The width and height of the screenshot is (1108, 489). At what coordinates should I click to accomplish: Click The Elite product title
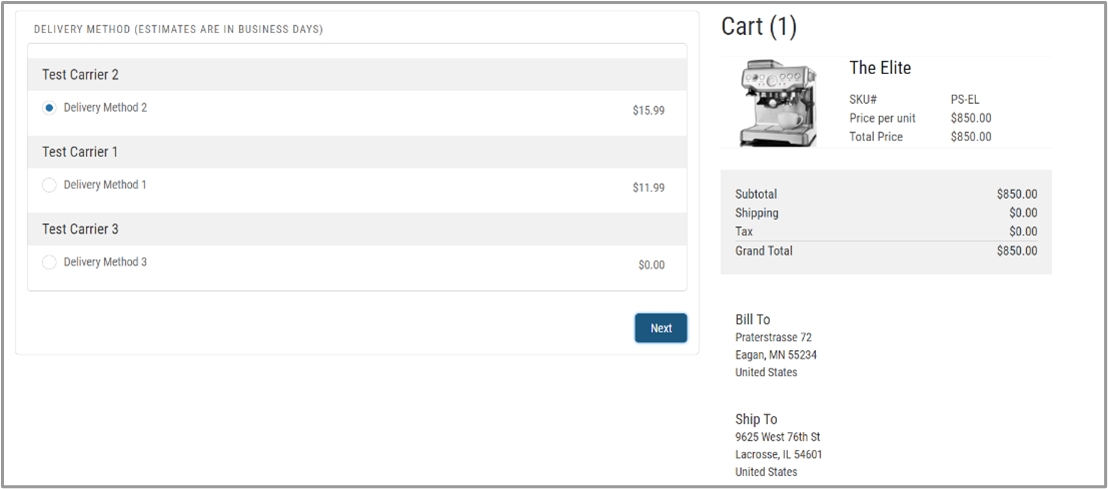(x=880, y=68)
